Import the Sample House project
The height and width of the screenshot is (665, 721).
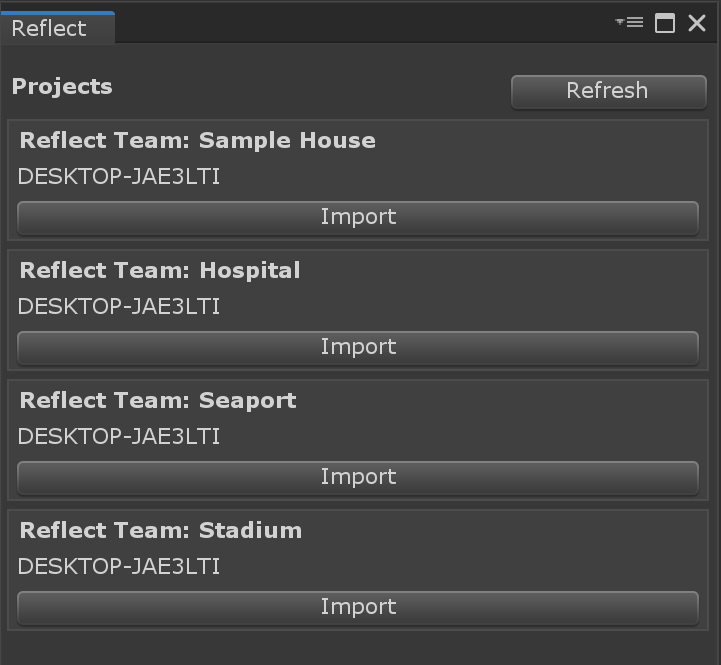pos(358,218)
